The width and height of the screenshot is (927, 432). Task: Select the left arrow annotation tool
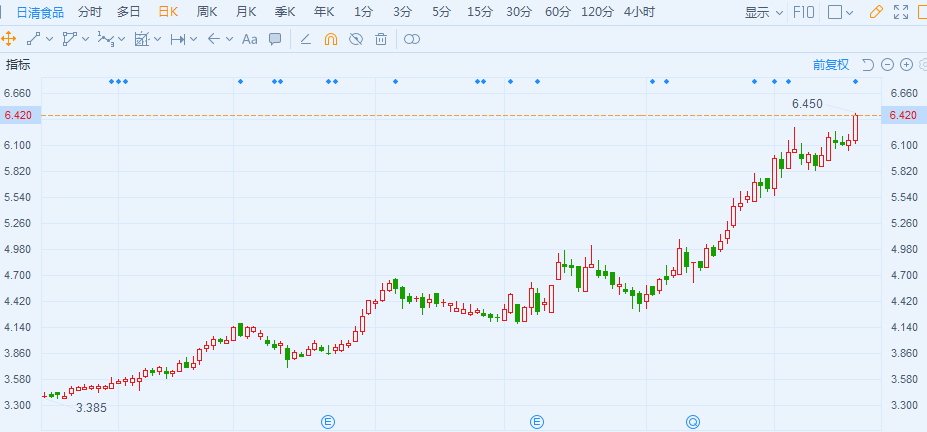point(213,39)
